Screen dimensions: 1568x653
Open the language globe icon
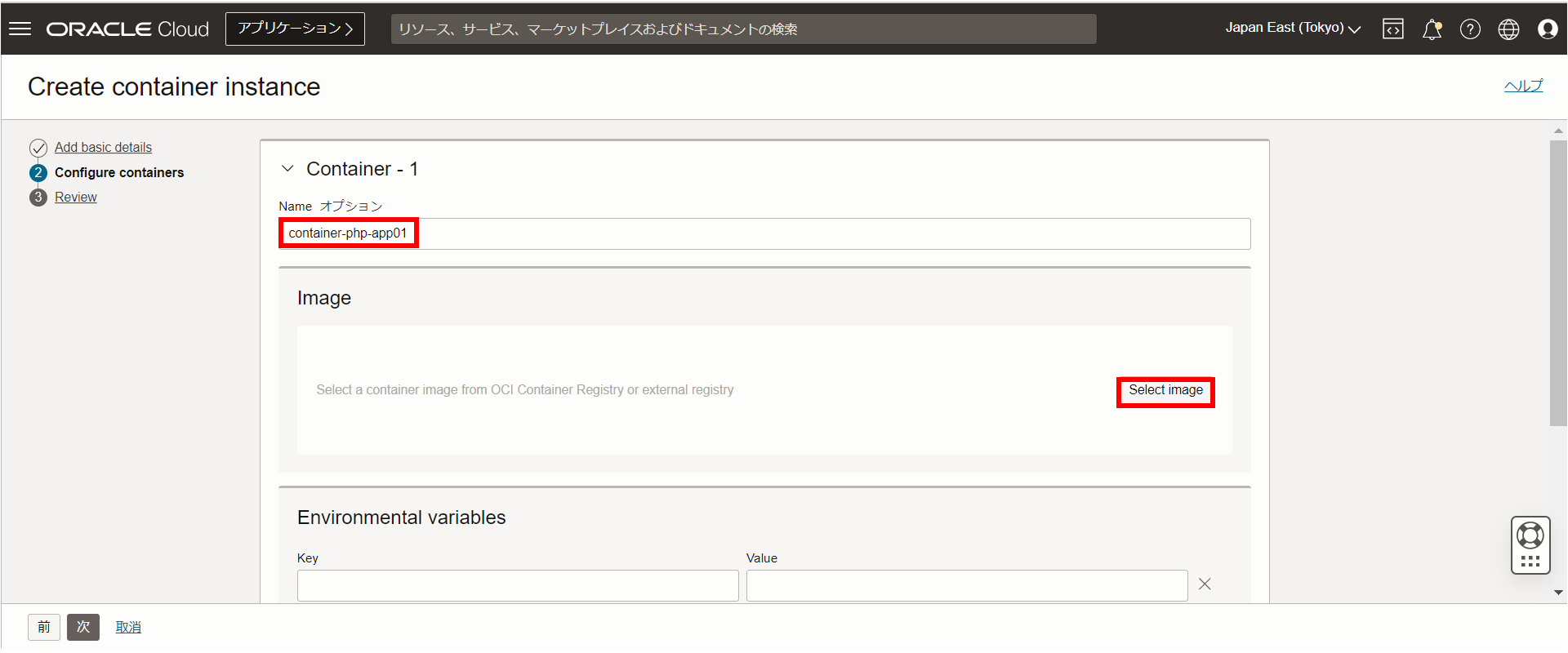1508,29
